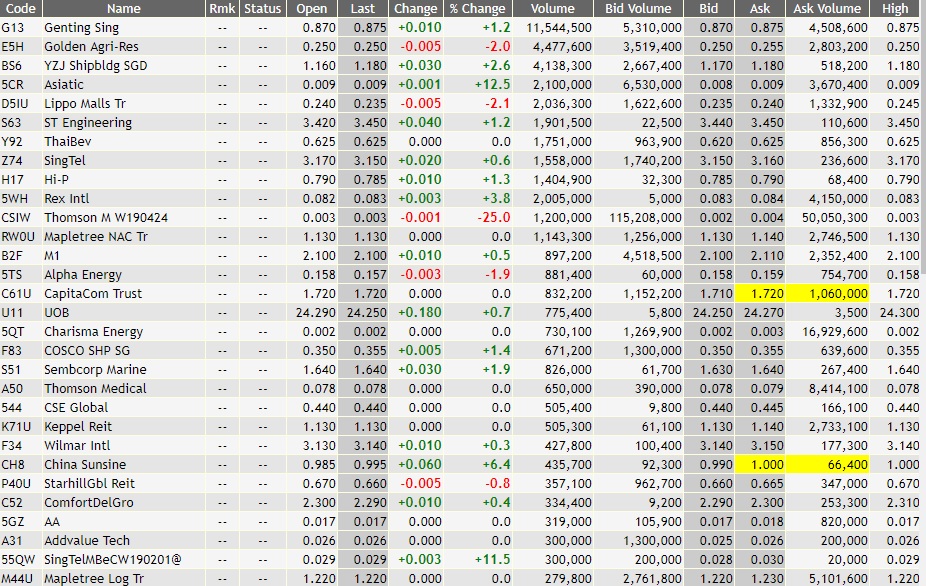Image resolution: width=926 pixels, height=586 pixels.
Task: Select StarhillGbl Reit stock name
Action: pyautogui.click(x=90, y=483)
